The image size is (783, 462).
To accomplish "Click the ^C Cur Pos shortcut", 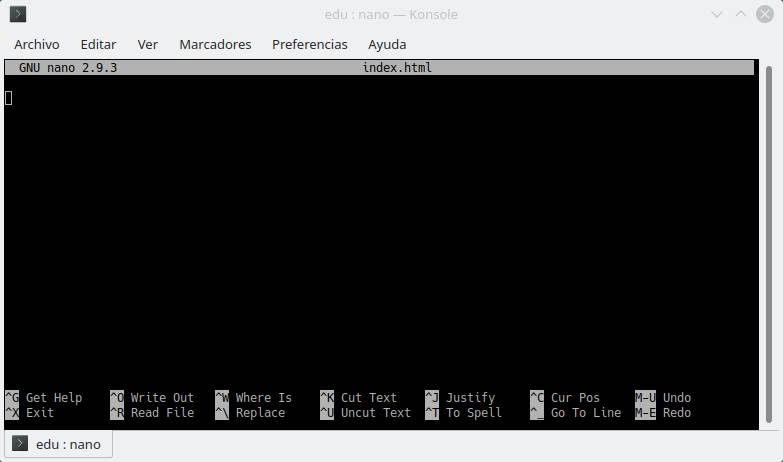I will pos(565,398).
